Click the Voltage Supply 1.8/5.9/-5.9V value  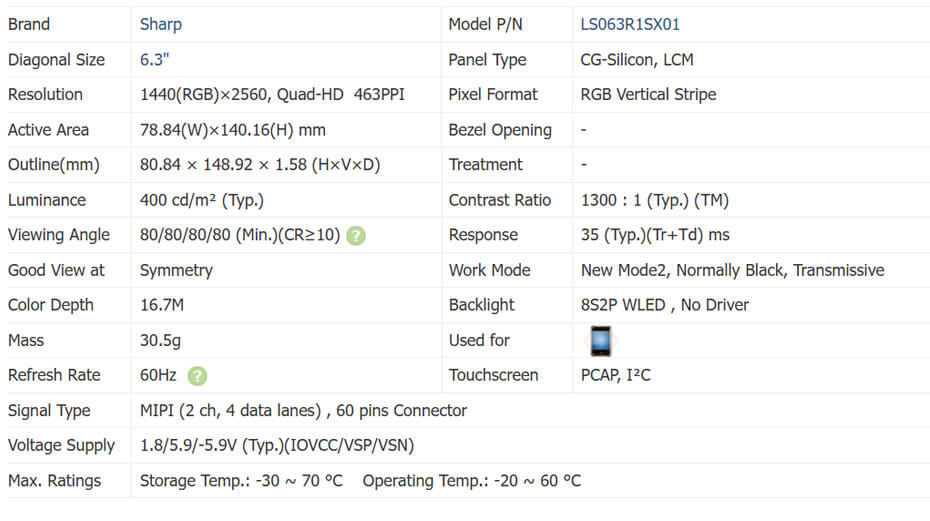[x=277, y=445]
